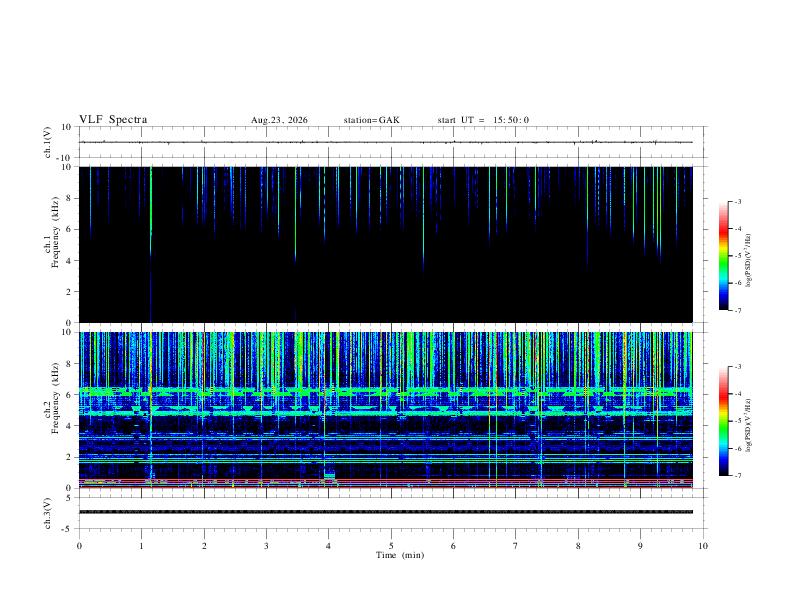Click the 10 minute tick label
792x612 pixels.
coord(703,546)
